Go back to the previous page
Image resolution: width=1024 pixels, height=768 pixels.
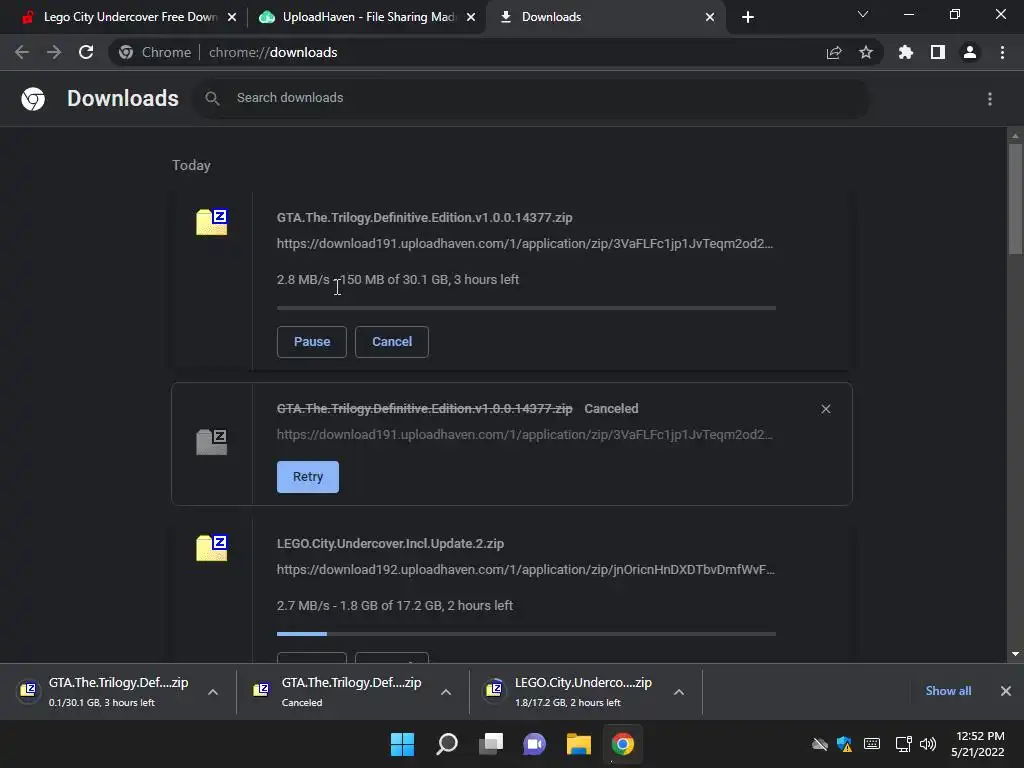pos(22,52)
